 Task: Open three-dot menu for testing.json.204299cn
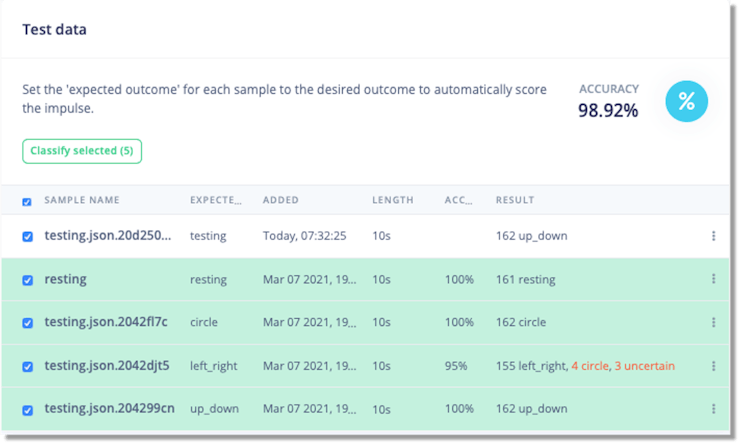pyautogui.click(x=713, y=409)
